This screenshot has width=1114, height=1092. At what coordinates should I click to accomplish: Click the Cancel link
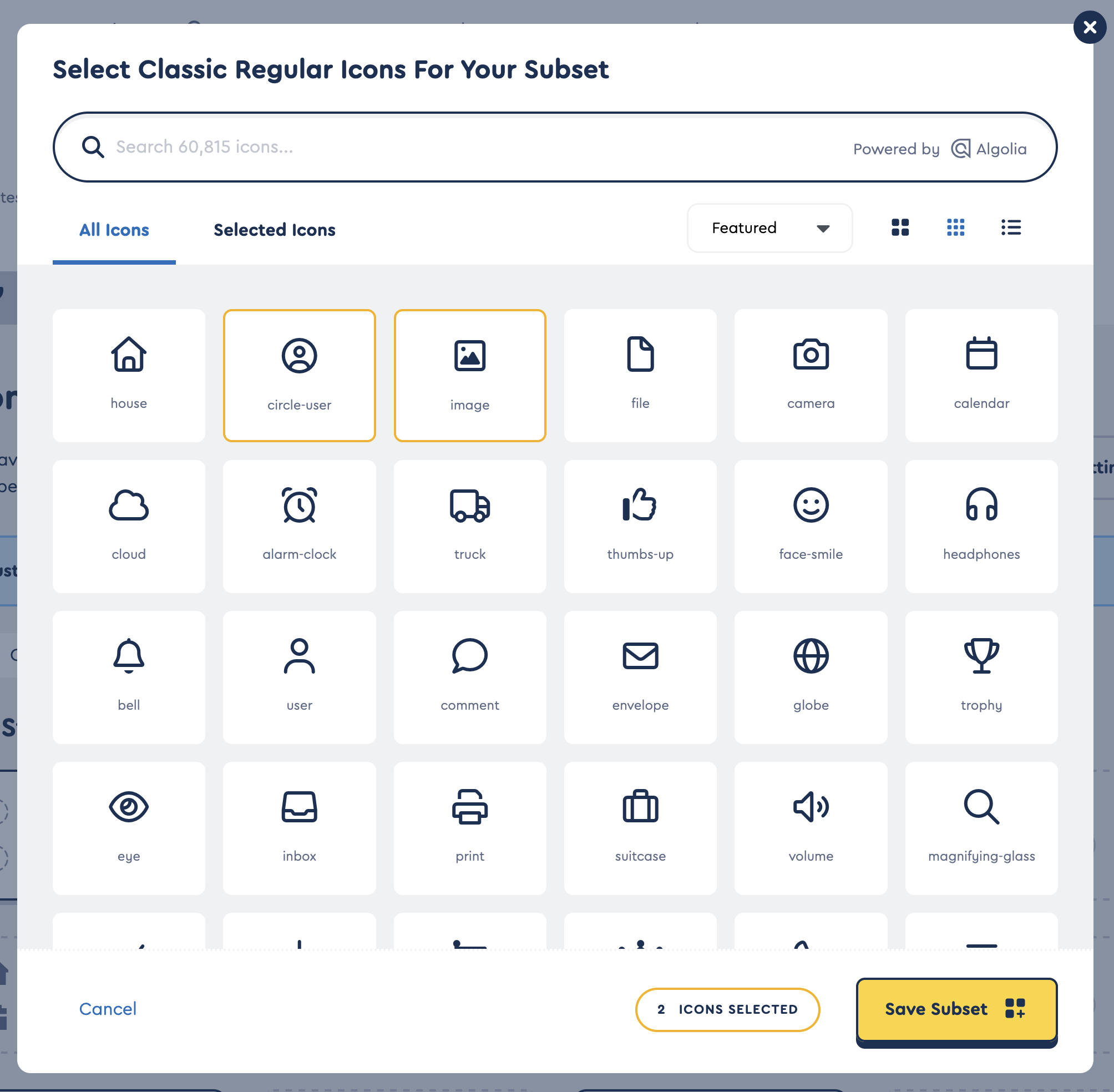pos(108,1009)
